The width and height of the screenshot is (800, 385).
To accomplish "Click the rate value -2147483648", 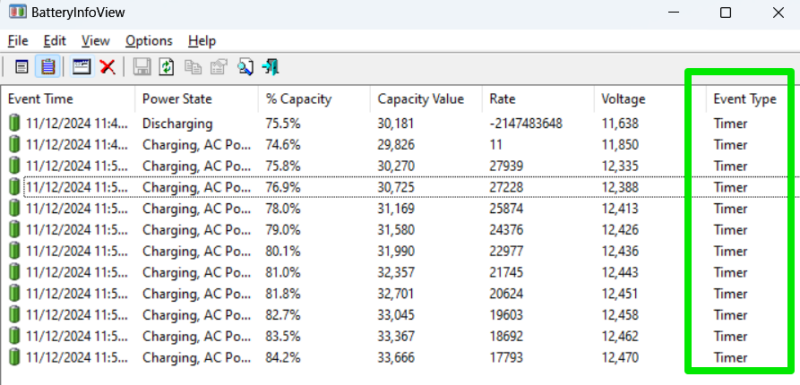I will pos(526,123).
